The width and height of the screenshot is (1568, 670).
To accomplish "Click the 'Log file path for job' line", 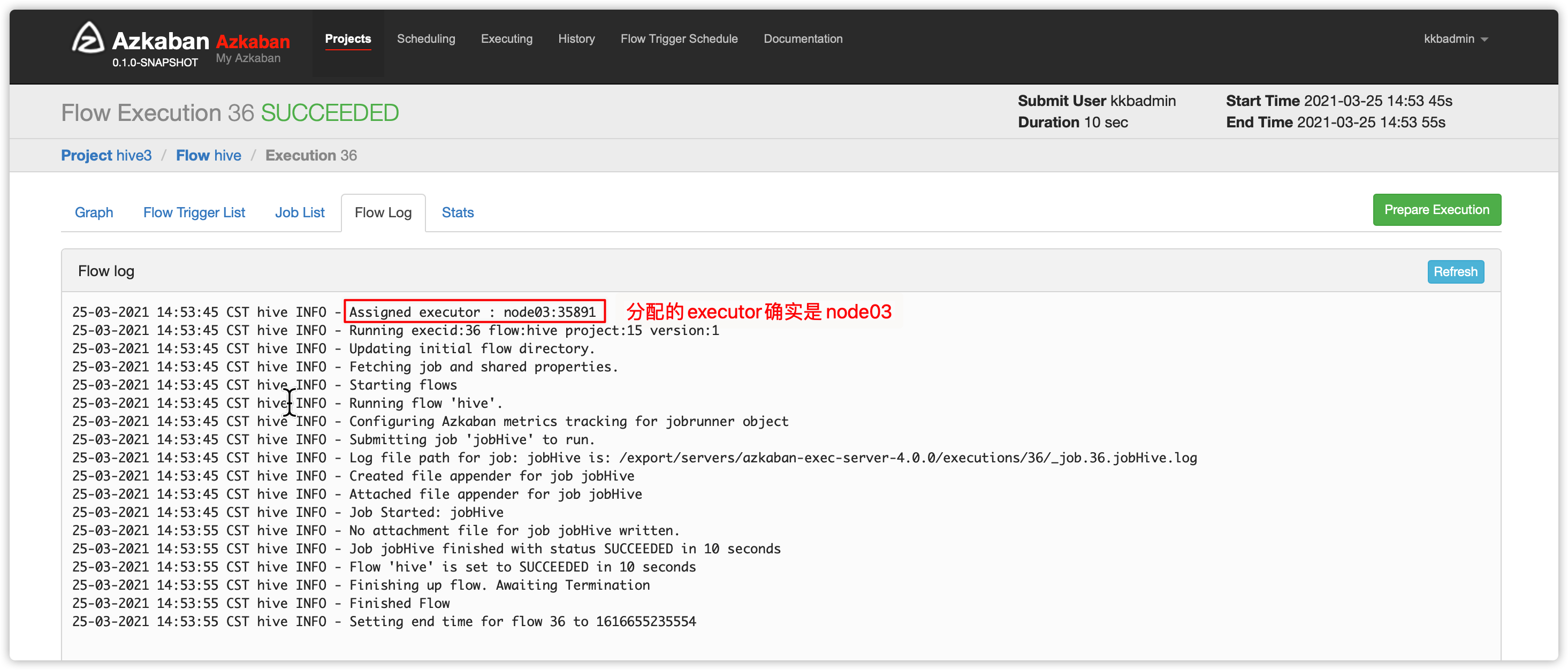I will point(634,458).
